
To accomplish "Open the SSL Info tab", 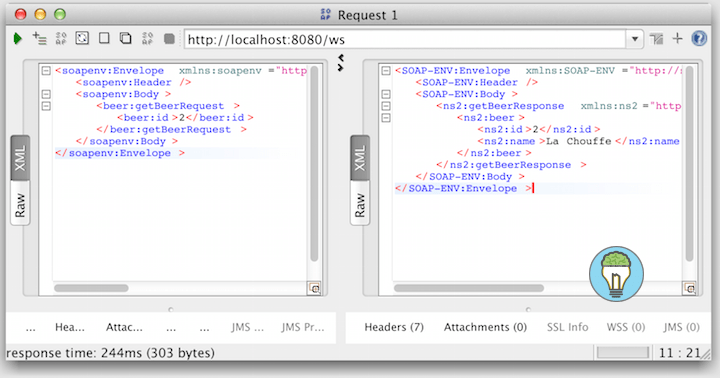I will point(568,327).
